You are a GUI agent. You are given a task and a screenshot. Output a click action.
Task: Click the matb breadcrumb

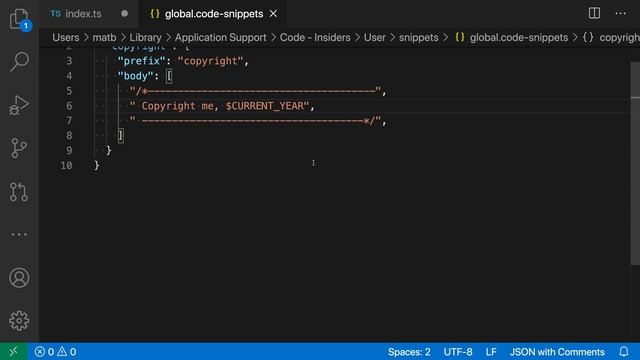[x=104, y=38]
